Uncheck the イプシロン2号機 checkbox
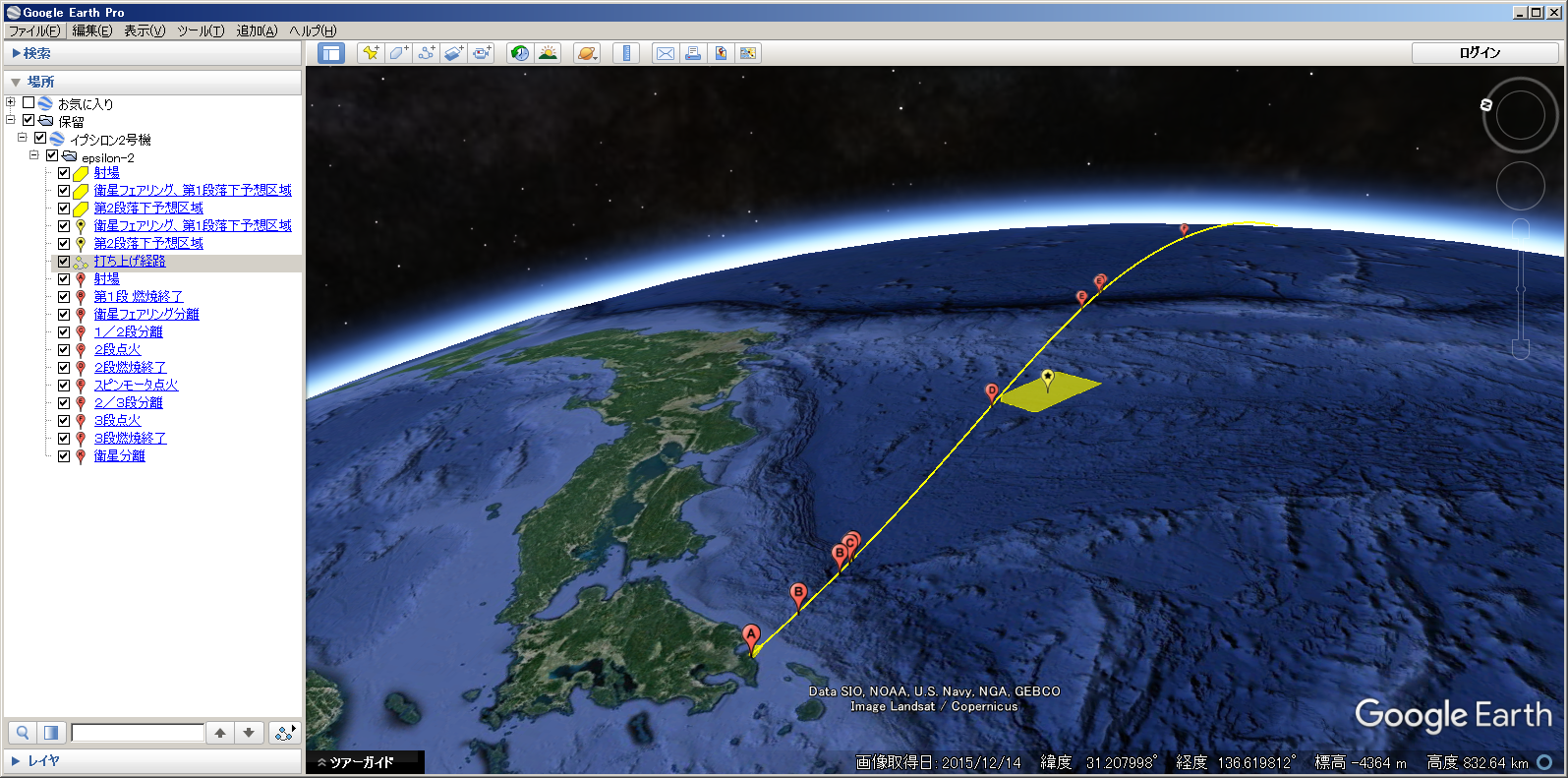Viewport: 1568px width, 778px height. pos(40,138)
